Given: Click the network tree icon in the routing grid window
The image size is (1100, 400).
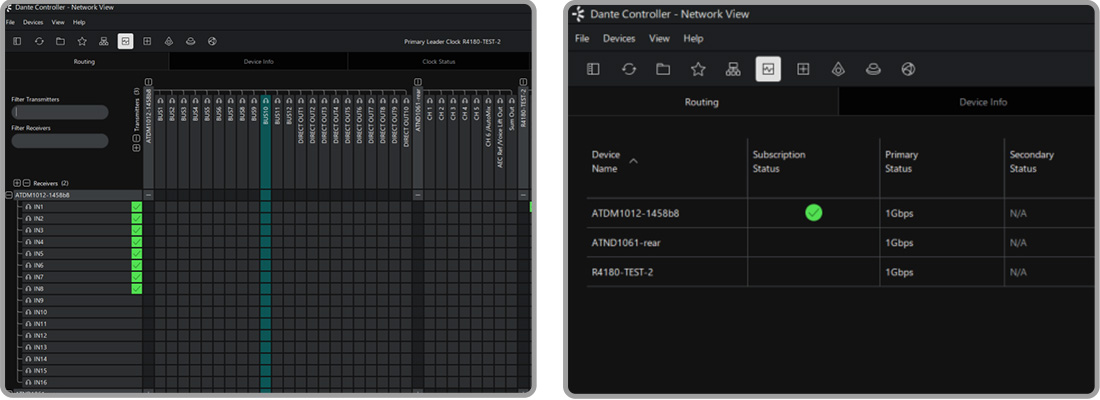Looking at the screenshot, I should [x=104, y=41].
